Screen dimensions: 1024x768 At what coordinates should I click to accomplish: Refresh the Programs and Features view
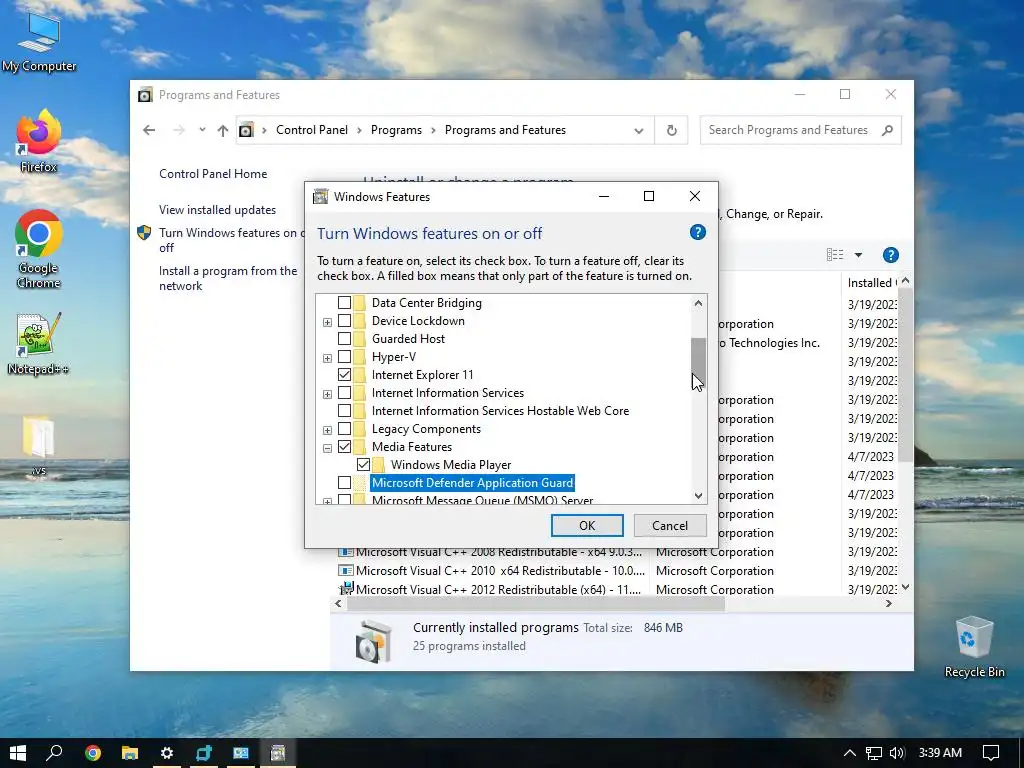coord(671,130)
